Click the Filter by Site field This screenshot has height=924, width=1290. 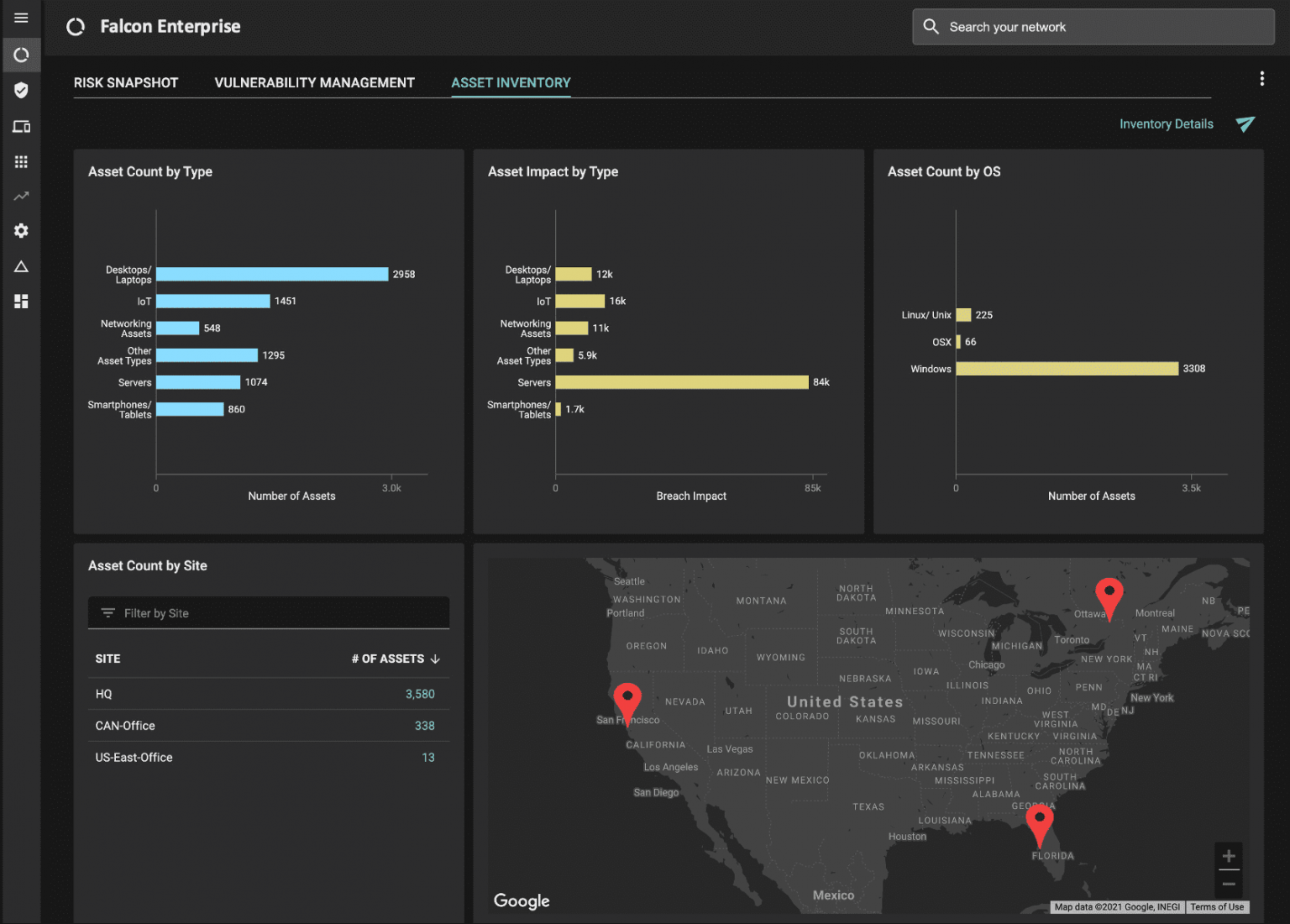[x=269, y=613]
